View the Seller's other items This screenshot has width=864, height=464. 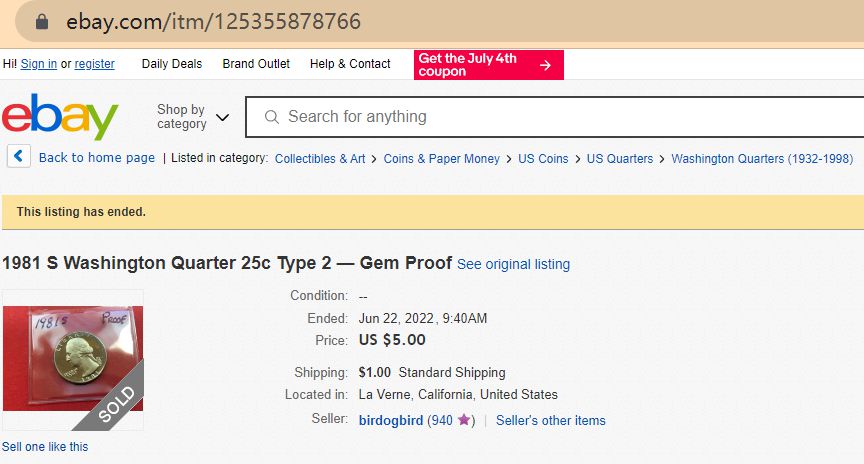coord(551,420)
